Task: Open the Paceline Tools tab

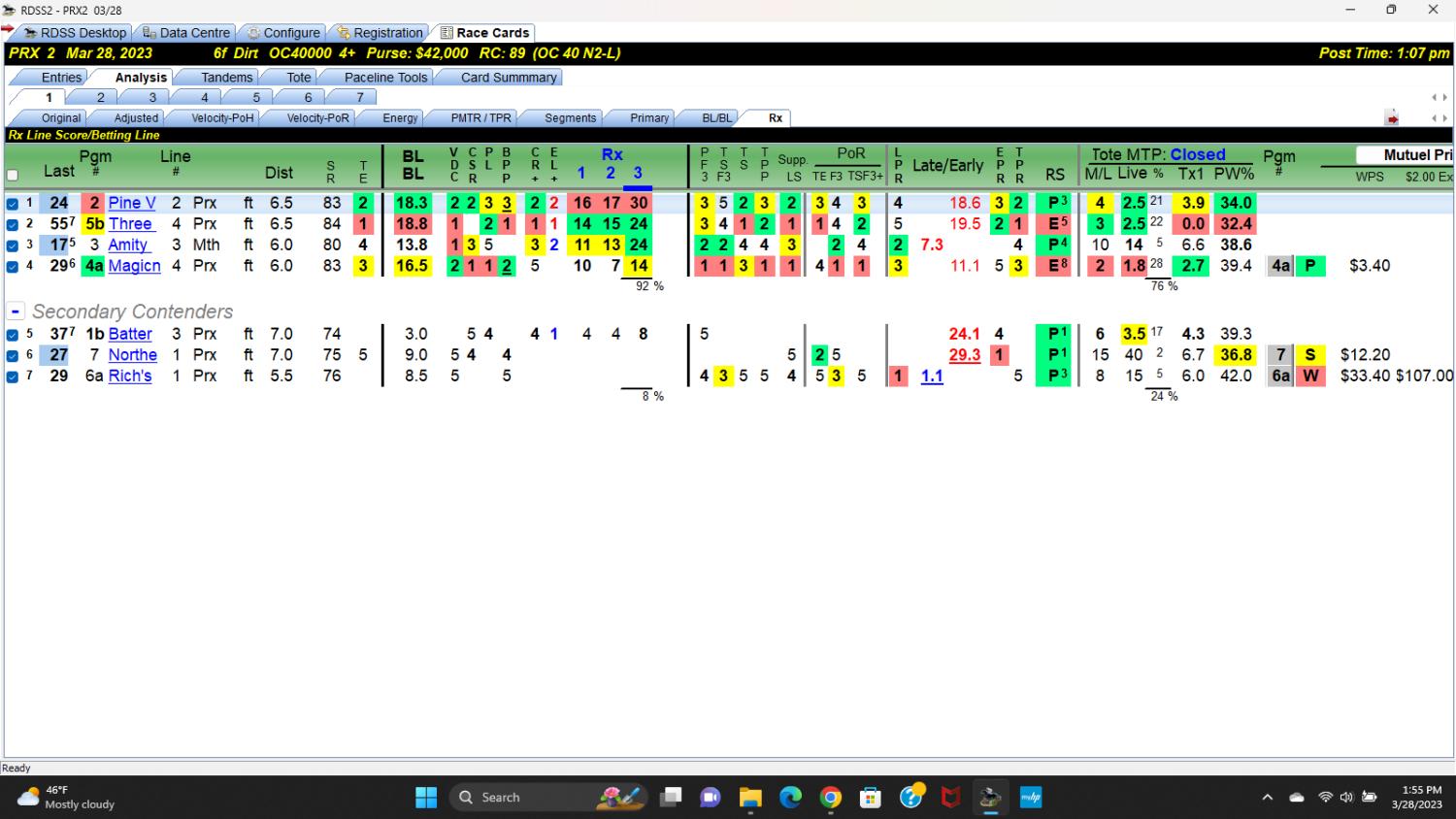Action: [x=385, y=78]
